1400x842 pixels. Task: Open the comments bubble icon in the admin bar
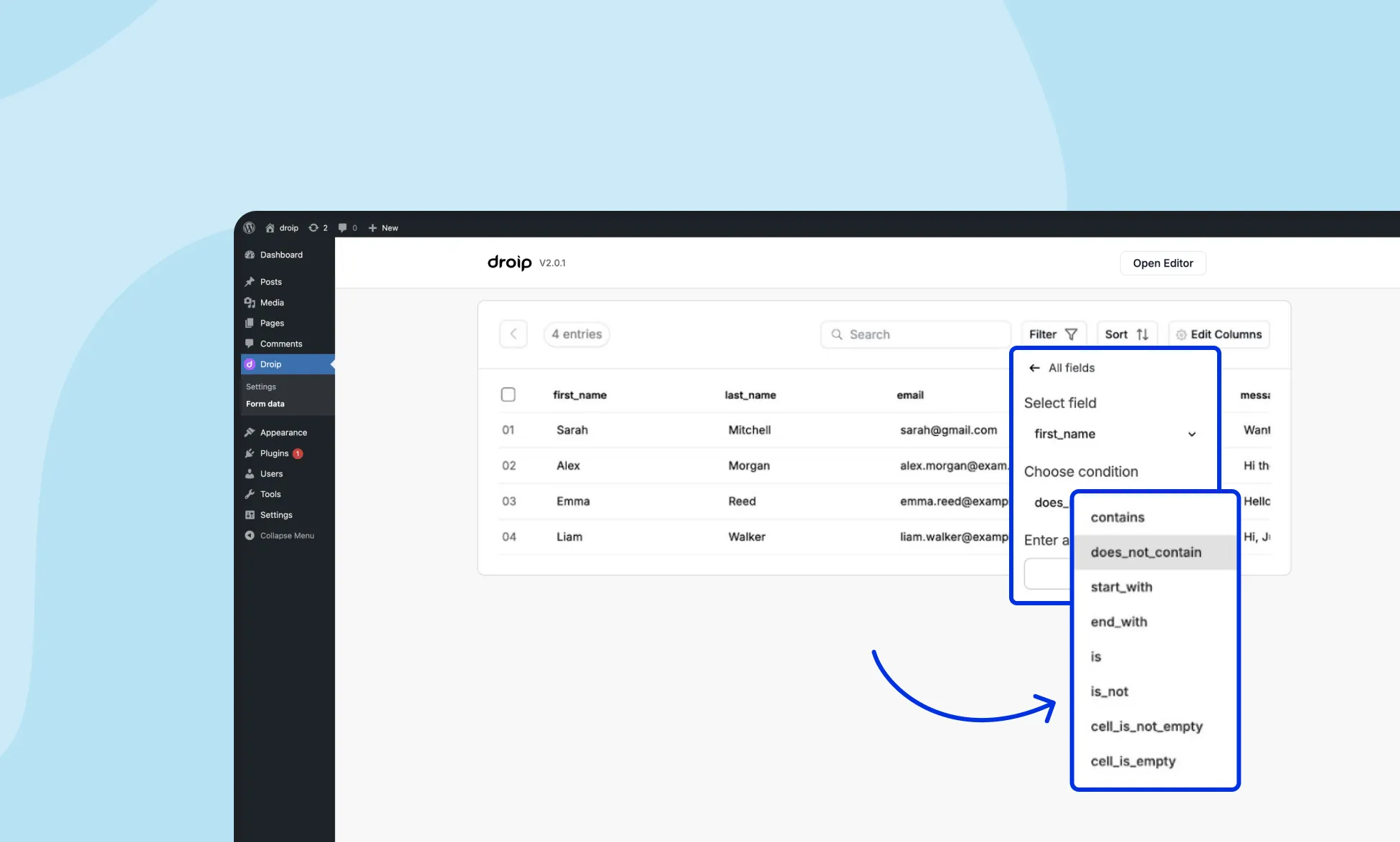point(343,228)
